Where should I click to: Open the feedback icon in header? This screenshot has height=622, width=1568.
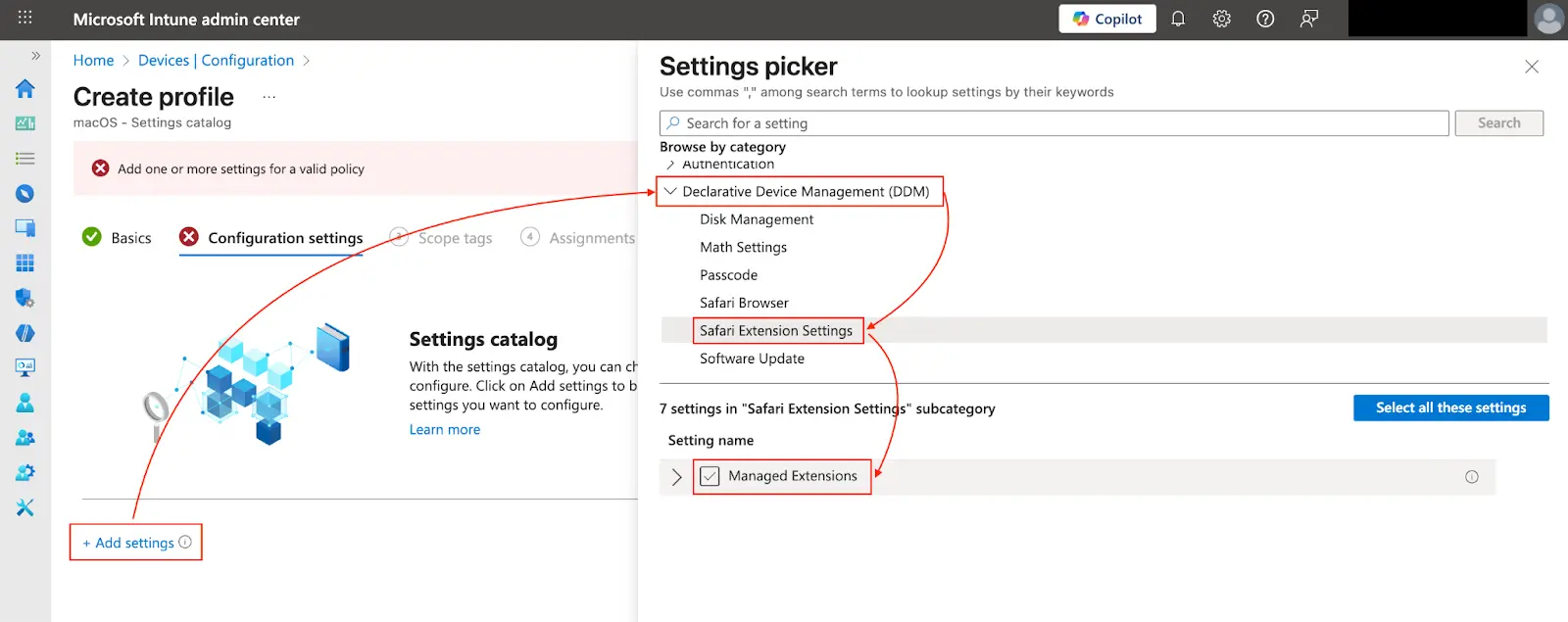tap(1309, 19)
